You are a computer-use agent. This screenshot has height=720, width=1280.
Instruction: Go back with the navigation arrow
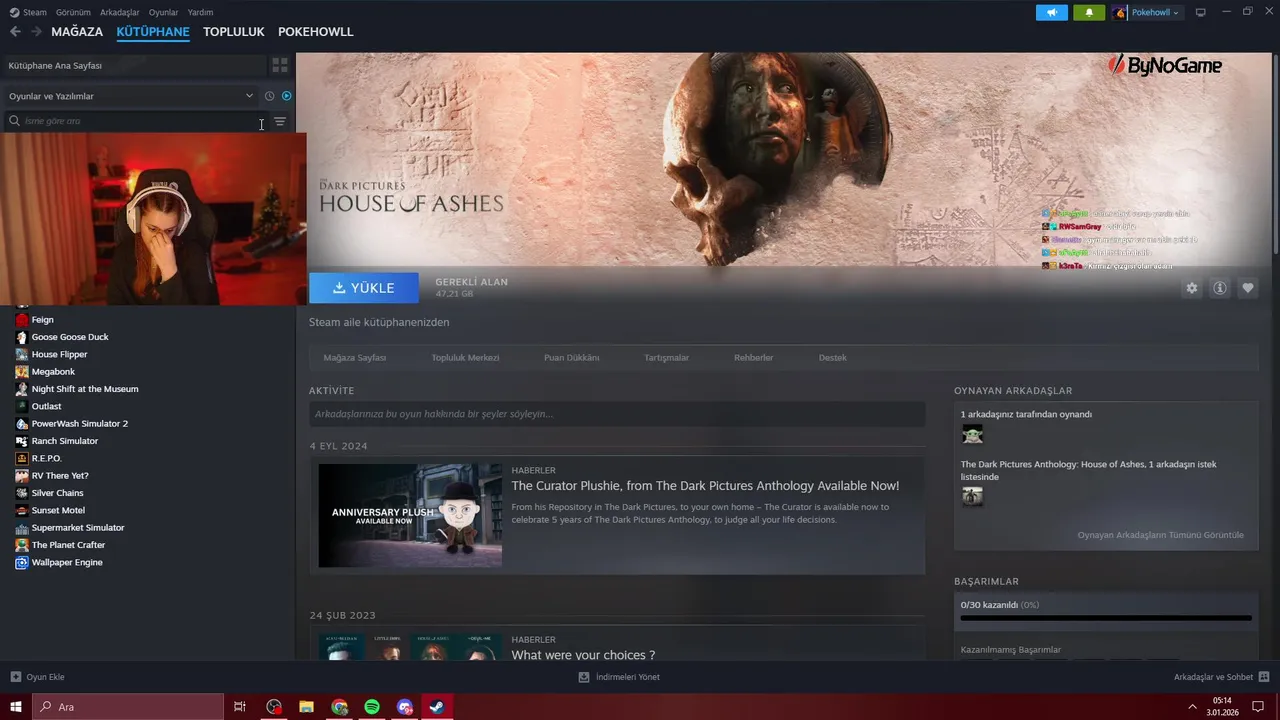pyautogui.click(x=15, y=32)
